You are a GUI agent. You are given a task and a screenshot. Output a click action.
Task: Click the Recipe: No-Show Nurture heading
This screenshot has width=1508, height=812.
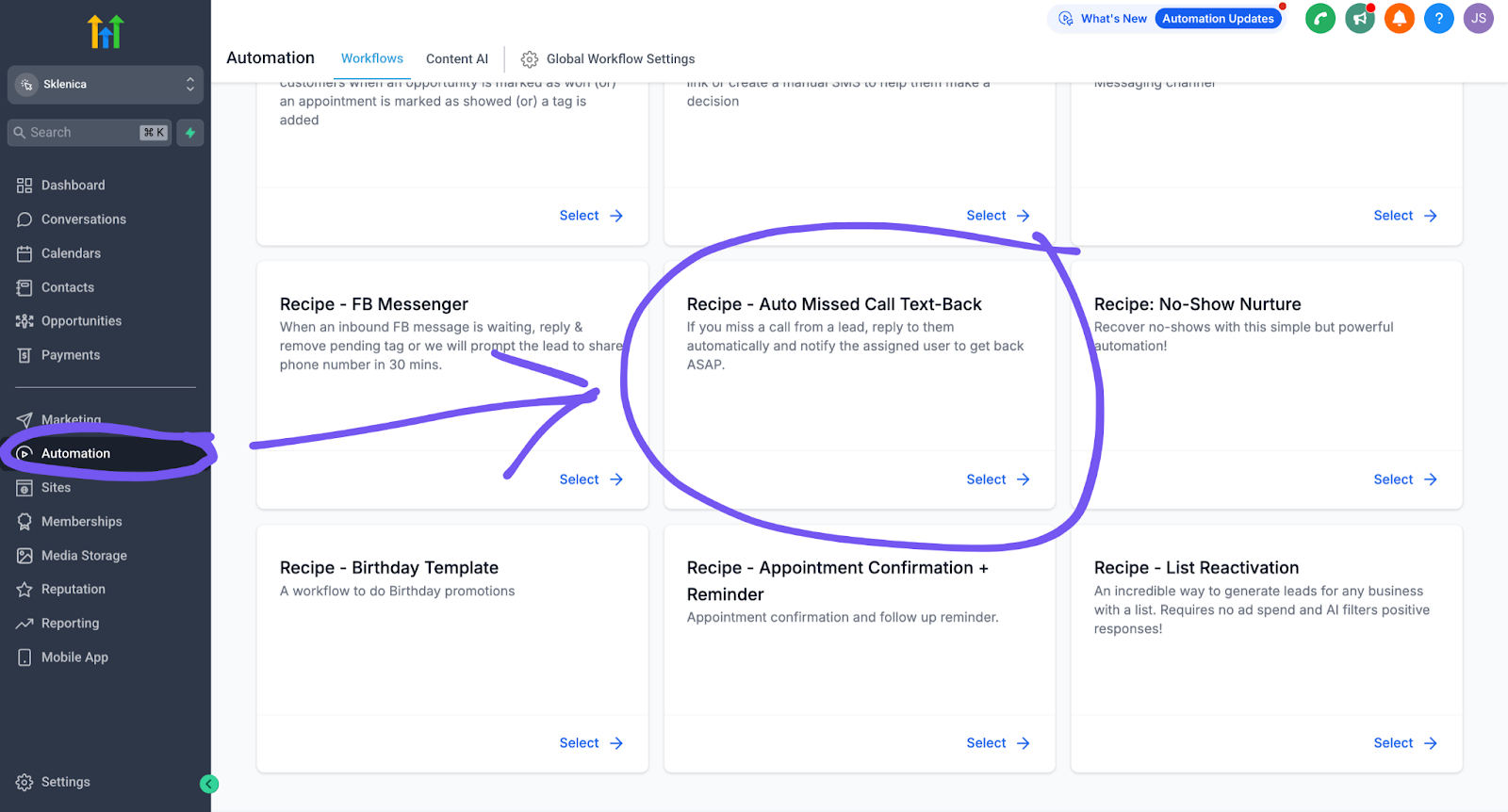point(1197,304)
